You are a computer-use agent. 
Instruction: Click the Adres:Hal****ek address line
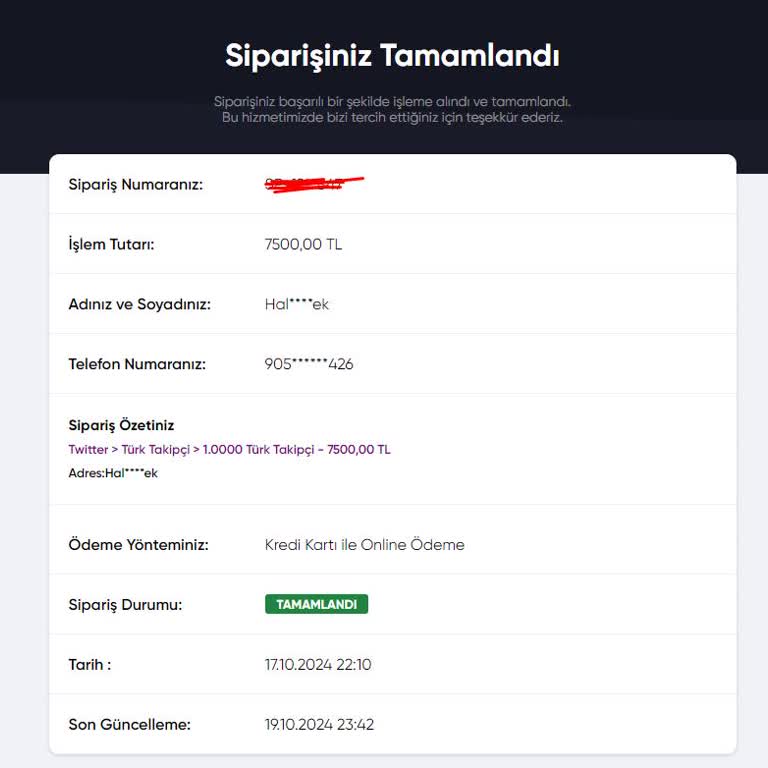(113, 473)
